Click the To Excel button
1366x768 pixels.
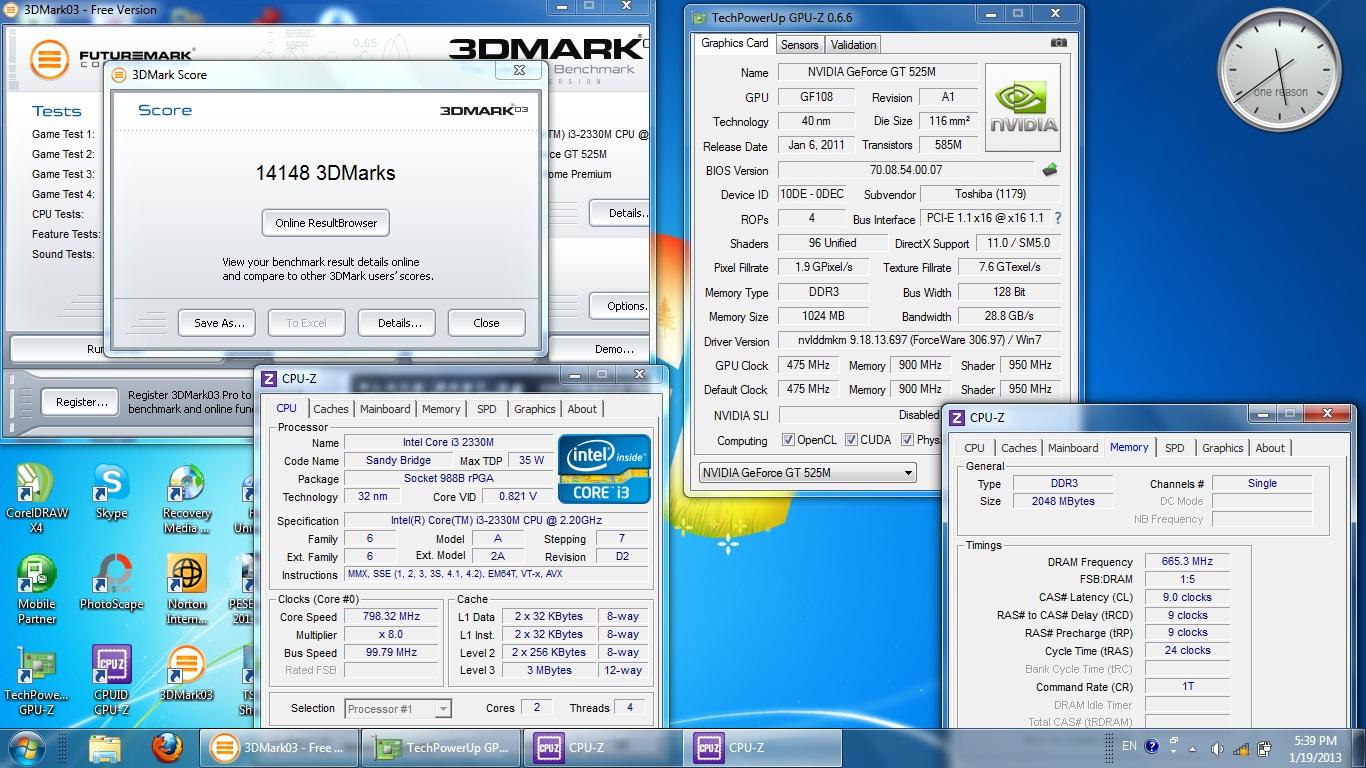(x=306, y=323)
